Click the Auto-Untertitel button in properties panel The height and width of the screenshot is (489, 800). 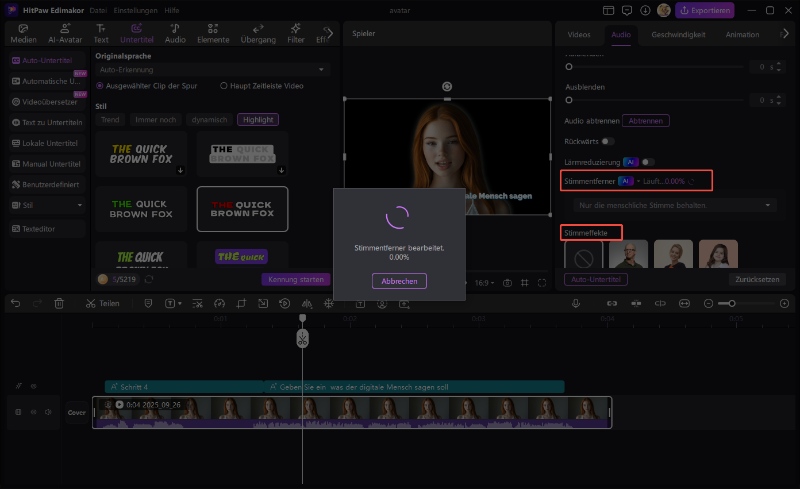[x=595, y=280]
